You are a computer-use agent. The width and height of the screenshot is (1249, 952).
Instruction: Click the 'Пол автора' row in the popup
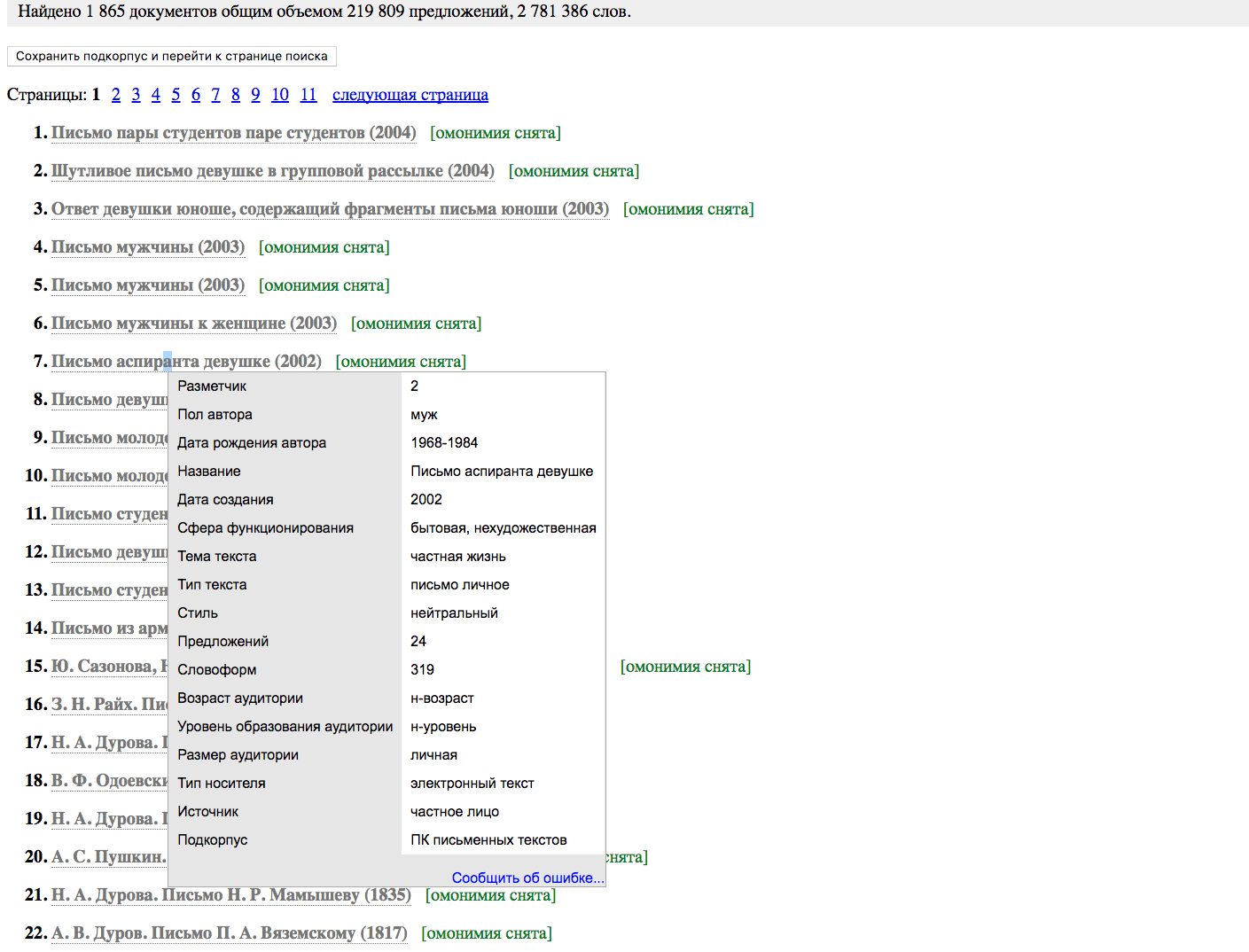(x=215, y=415)
